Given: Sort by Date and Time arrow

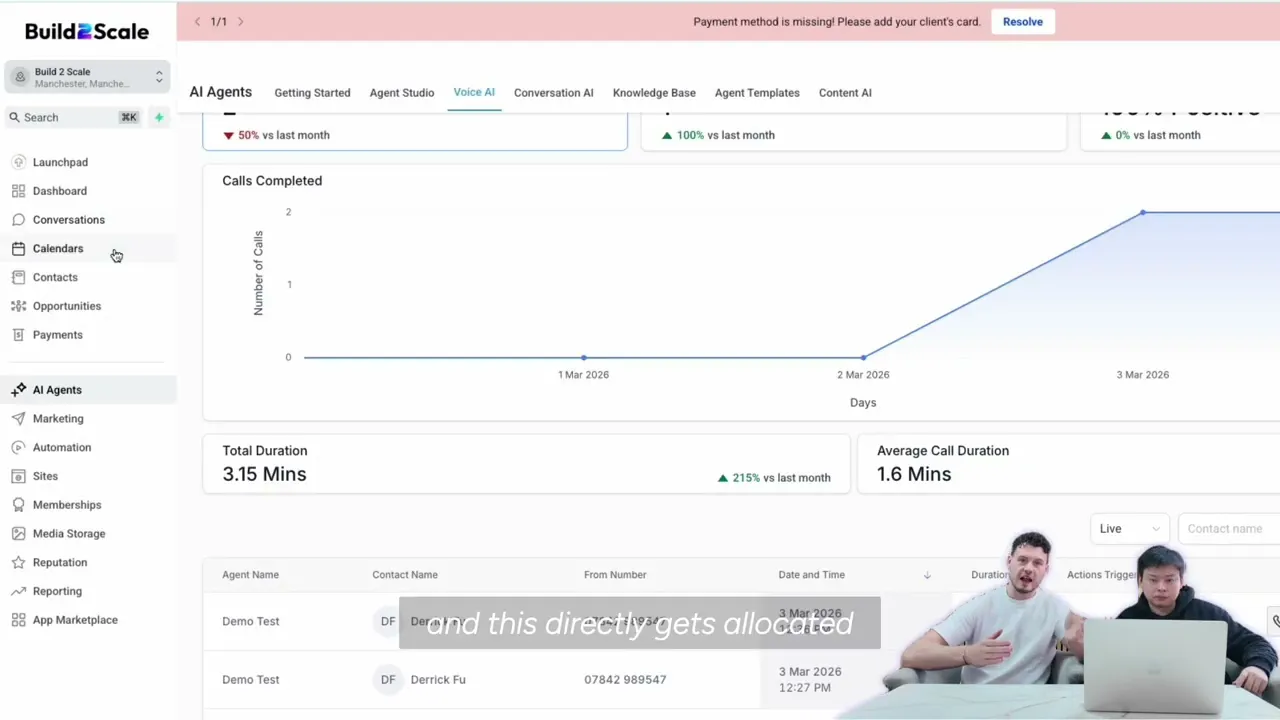Looking at the screenshot, I should [x=927, y=575].
